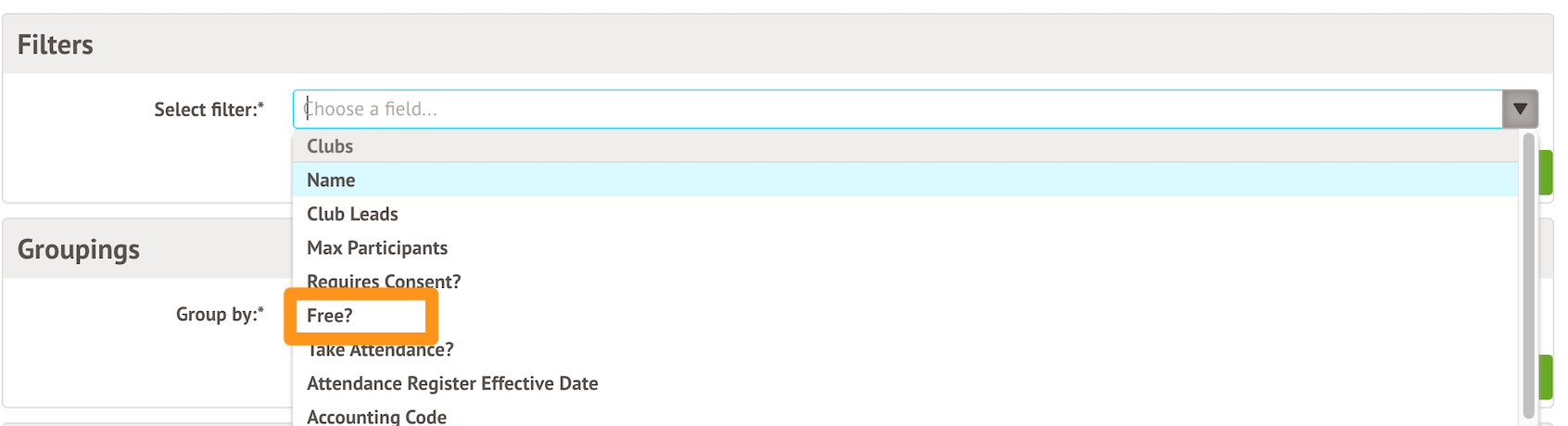
Task: Click the 'Group by:' field label
Action: click(x=216, y=314)
